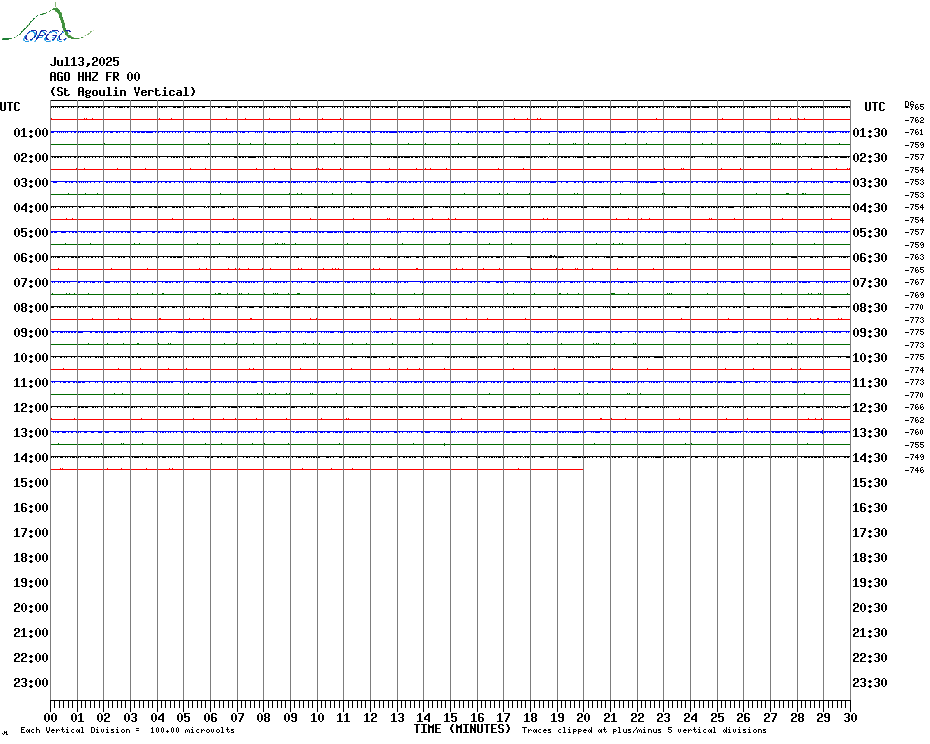Click the 16:30 half-hour label
930x744 pixels.
click(x=870, y=507)
